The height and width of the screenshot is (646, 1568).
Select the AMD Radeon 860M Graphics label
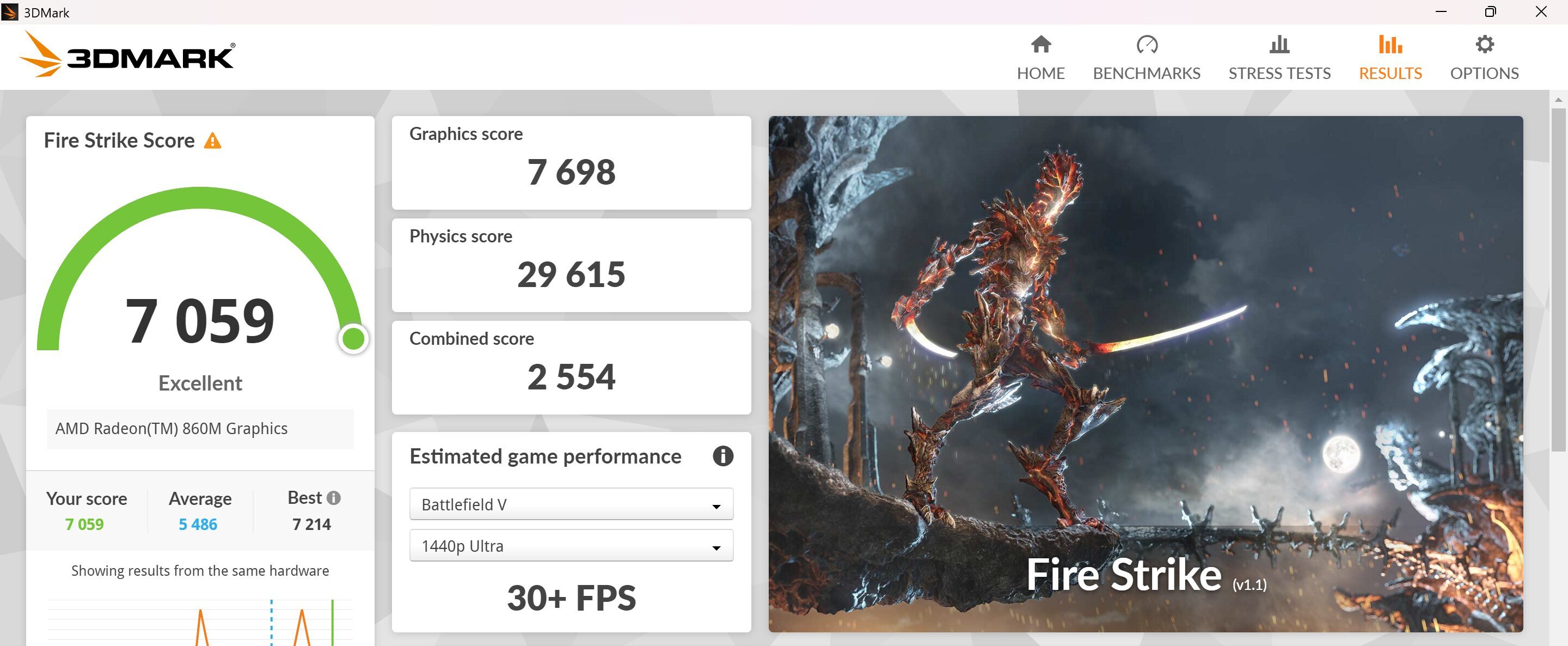coord(170,428)
